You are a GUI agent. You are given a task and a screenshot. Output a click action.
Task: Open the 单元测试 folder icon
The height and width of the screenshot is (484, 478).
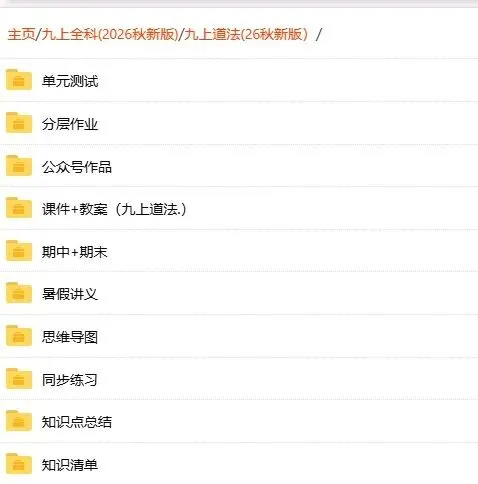pyautogui.click(x=19, y=80)
